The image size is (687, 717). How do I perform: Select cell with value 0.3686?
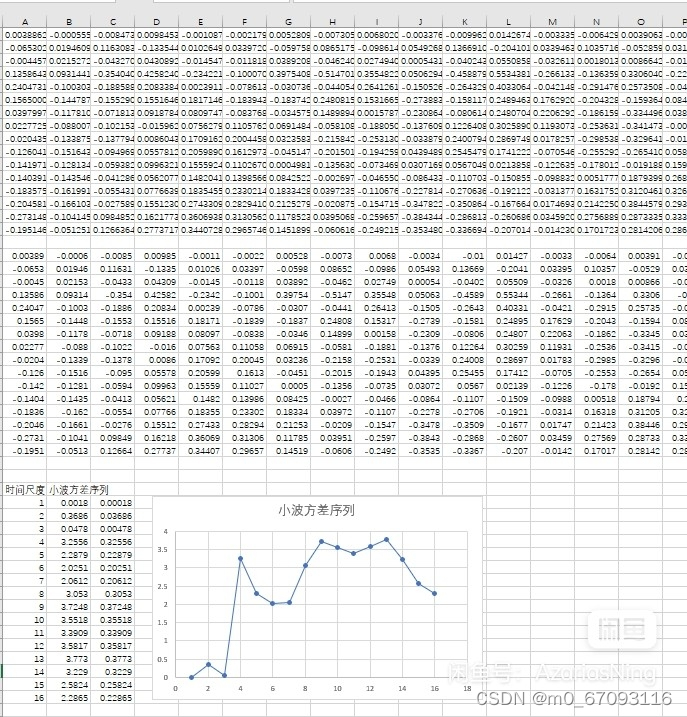coord(69,516)
